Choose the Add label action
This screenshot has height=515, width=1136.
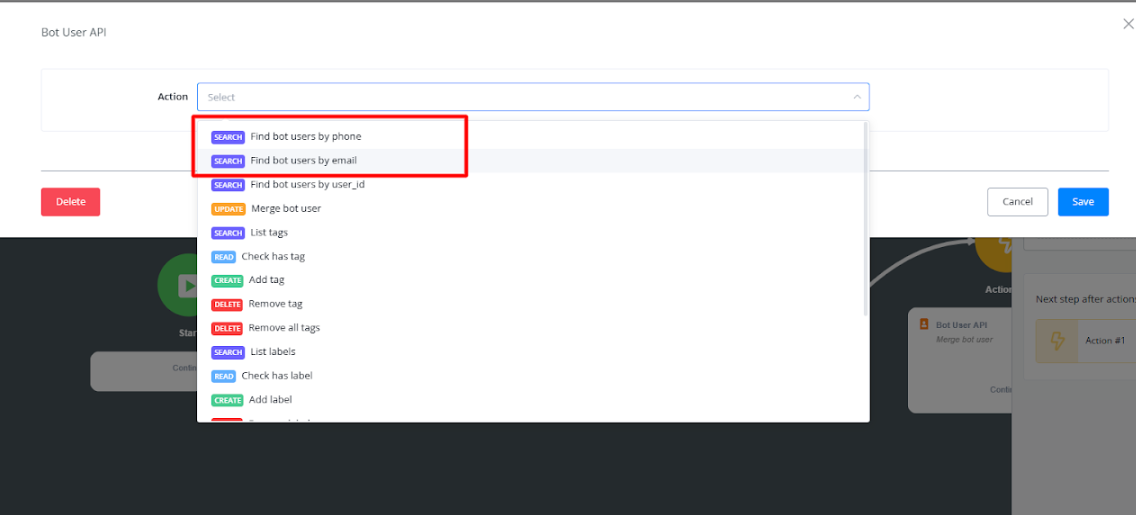(270, 400)
